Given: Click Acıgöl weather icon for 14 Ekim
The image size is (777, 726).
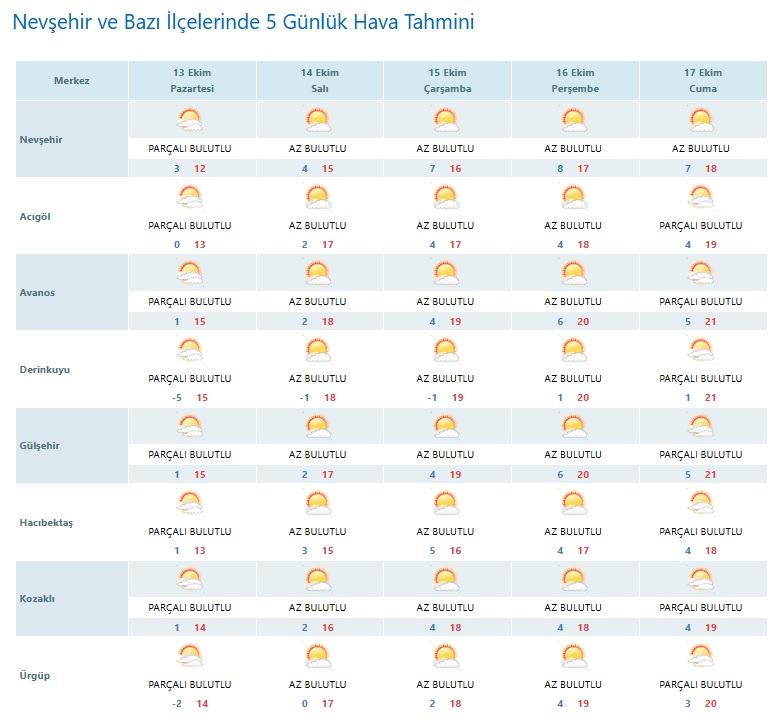Looking at the screenshot, I should tap(318, 197).
